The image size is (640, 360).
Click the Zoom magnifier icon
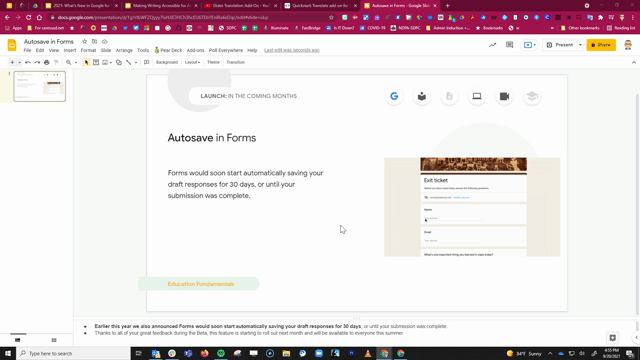click(x=69, y=62)
